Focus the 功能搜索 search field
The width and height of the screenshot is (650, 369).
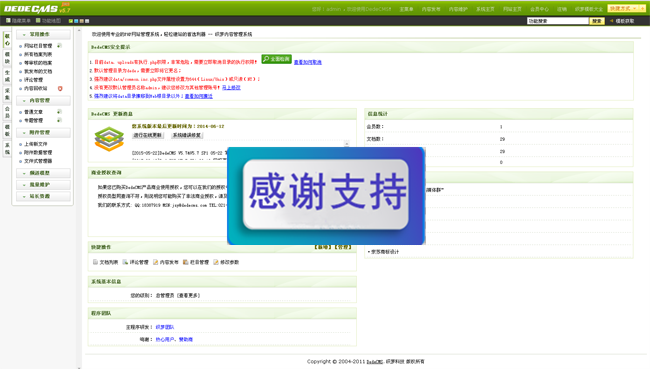coord(558,21)
